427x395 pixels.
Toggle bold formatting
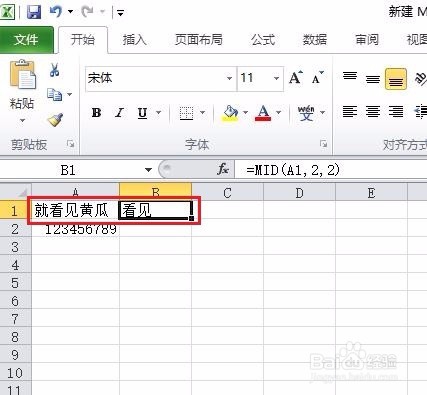pos(96,113)
